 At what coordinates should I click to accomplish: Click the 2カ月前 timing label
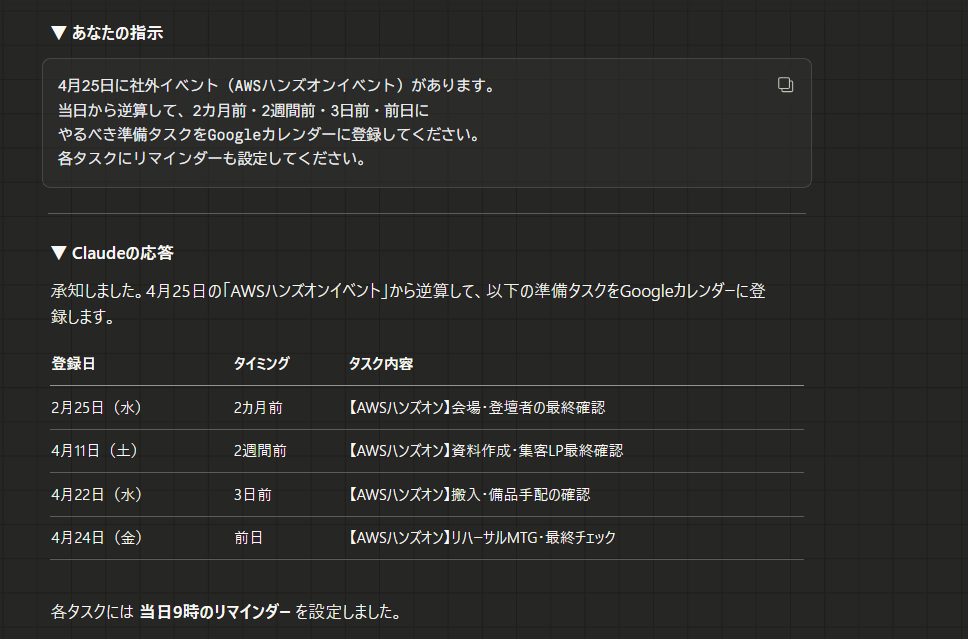click(x=258, y=407)
